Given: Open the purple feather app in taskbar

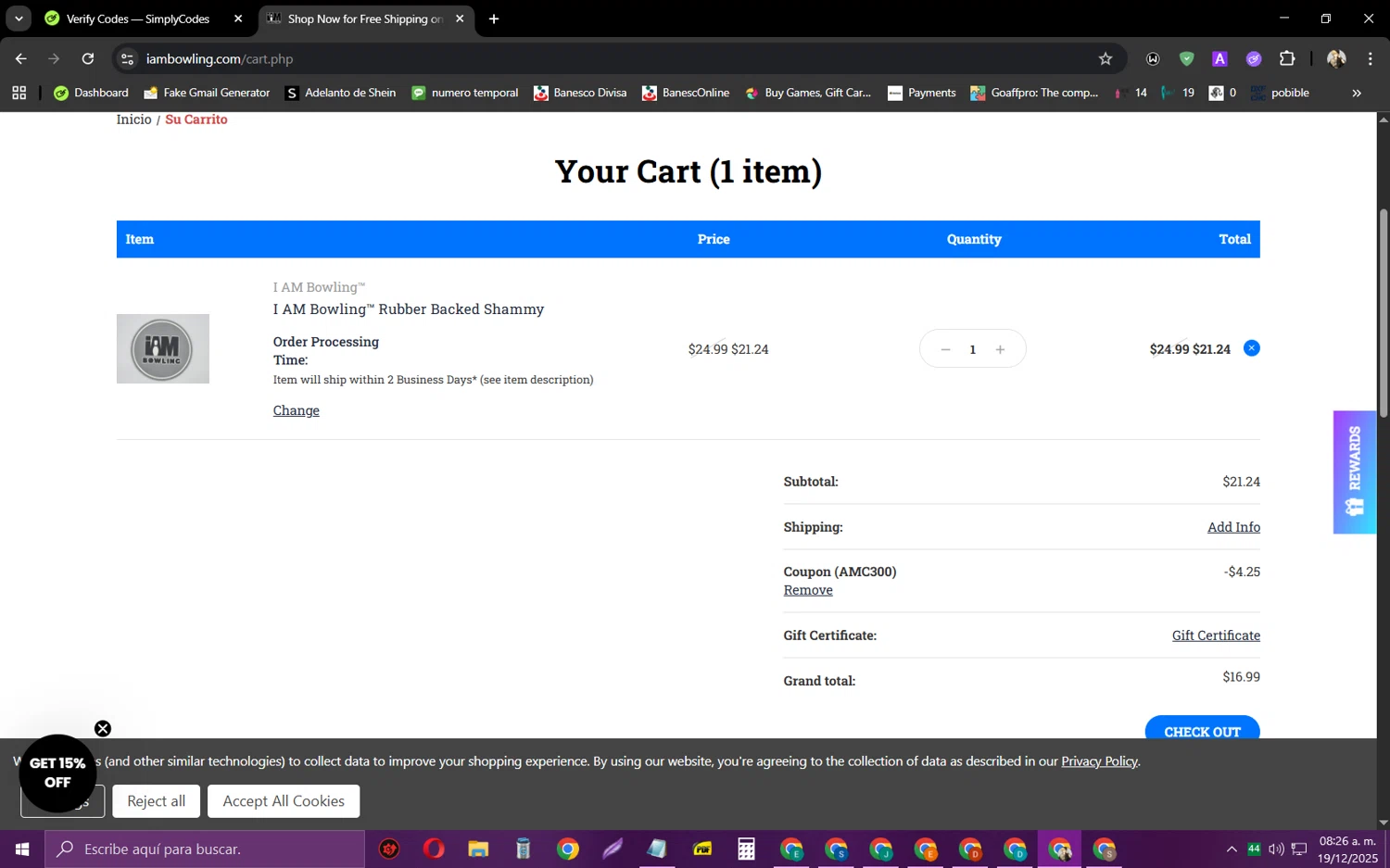Looking at the screenshot, I should pos(613,849).
